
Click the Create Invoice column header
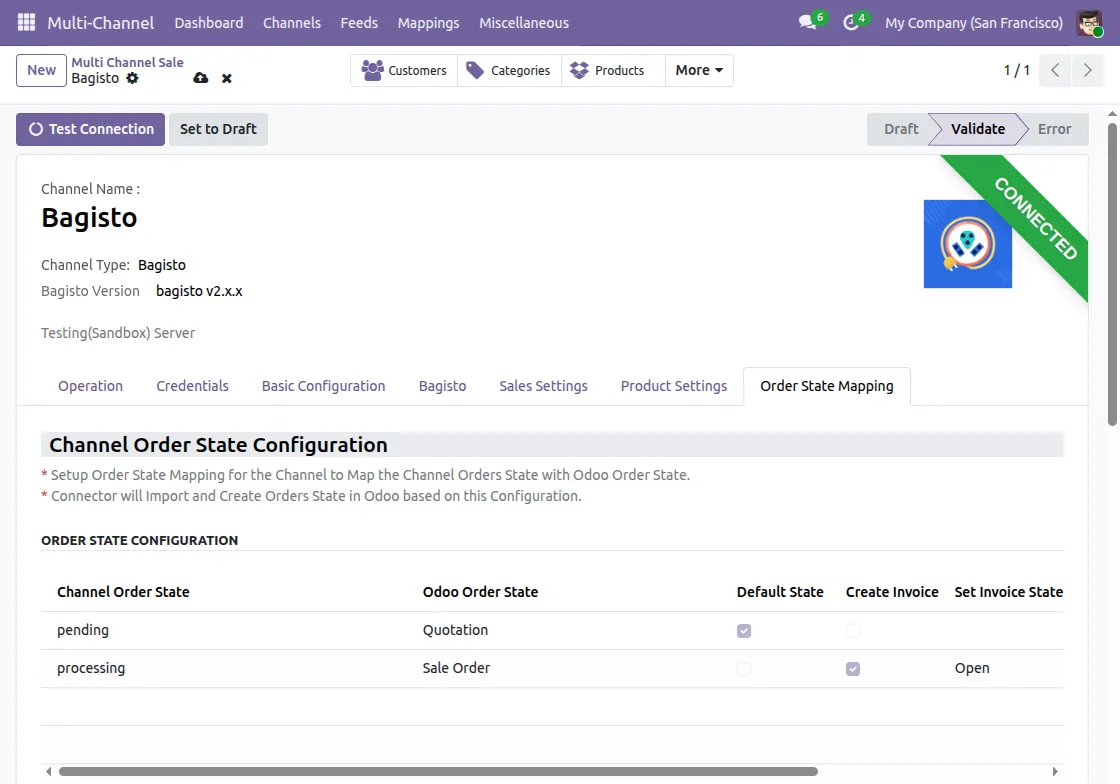tap(891, 592)
